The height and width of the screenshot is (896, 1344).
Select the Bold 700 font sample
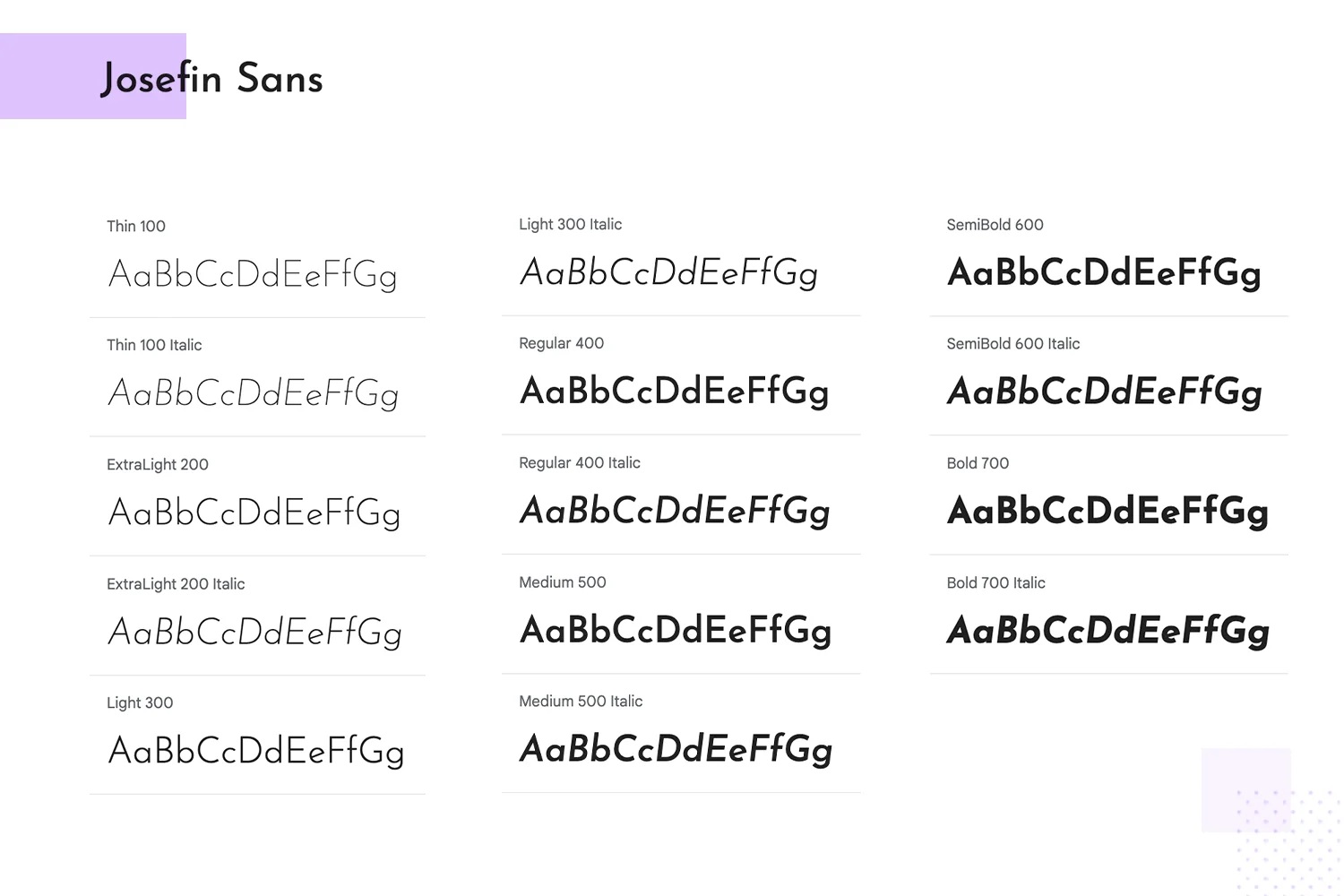click(x=1108, y=512)
